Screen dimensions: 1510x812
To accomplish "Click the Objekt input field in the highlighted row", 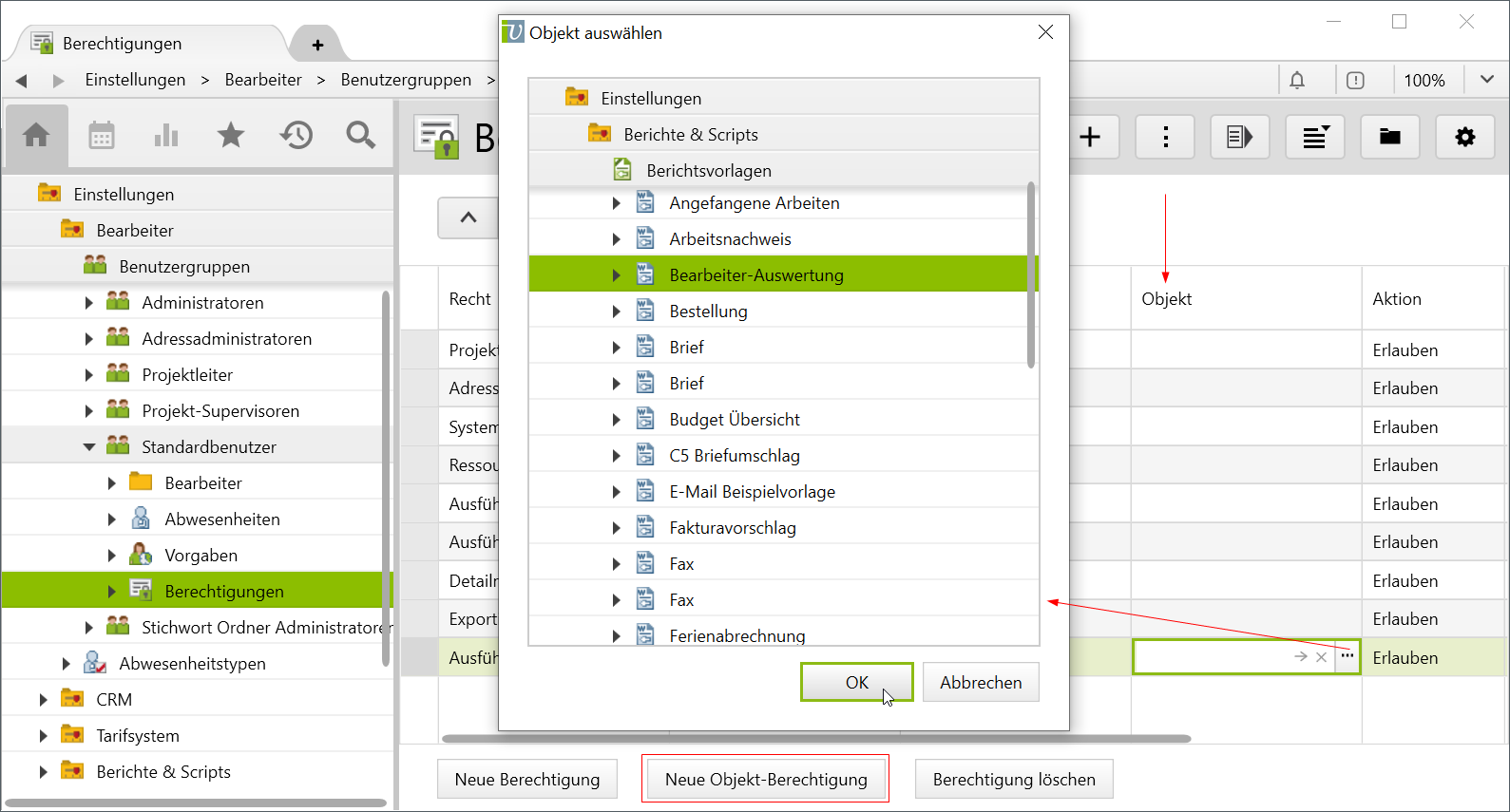I will click(x=1212, y=657).
